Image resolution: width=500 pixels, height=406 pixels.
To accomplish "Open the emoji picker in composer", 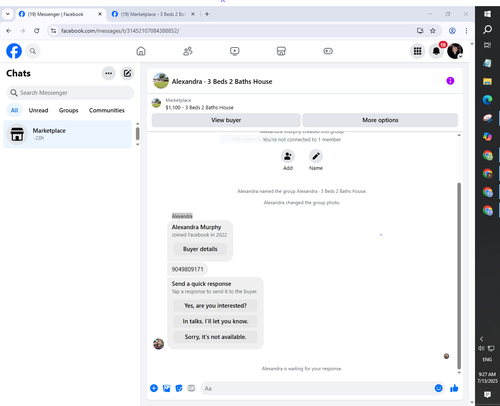I will point(439,388).
